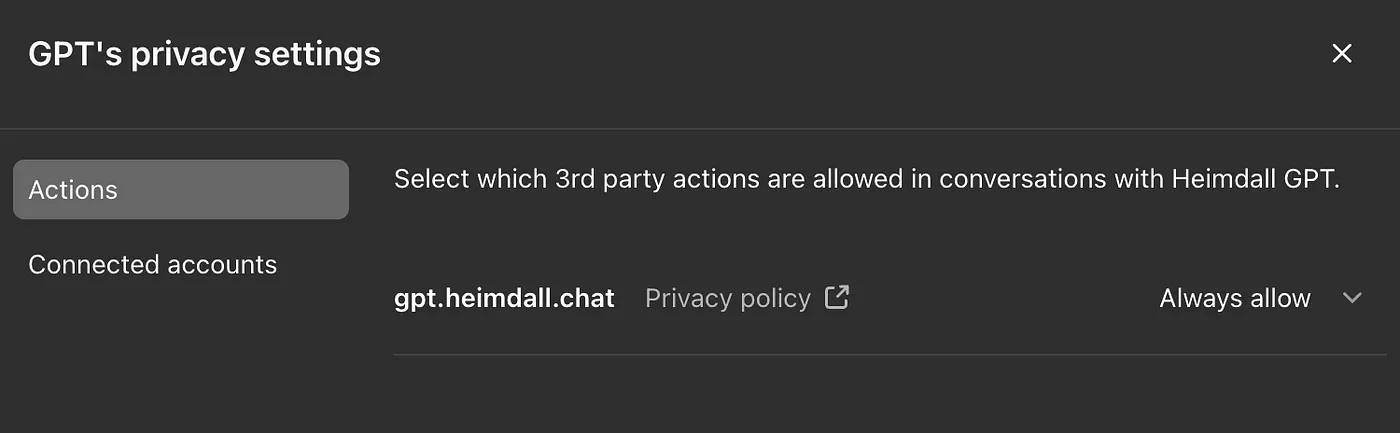
Task: Select the Actions tab in the sidebar
Action: [181, 190]
